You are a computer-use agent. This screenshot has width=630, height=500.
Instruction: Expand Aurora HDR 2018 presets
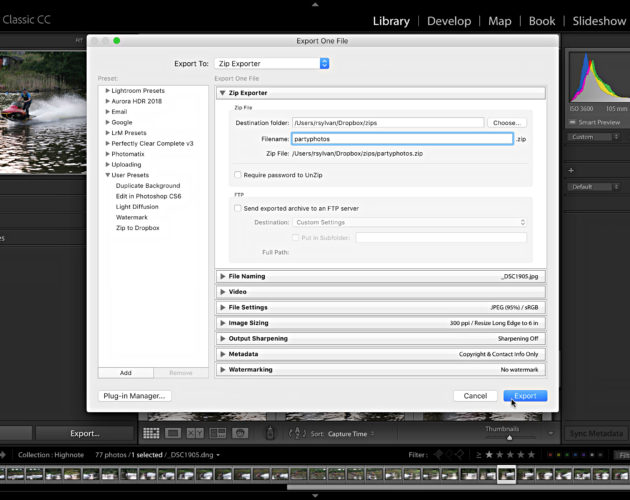108,101
